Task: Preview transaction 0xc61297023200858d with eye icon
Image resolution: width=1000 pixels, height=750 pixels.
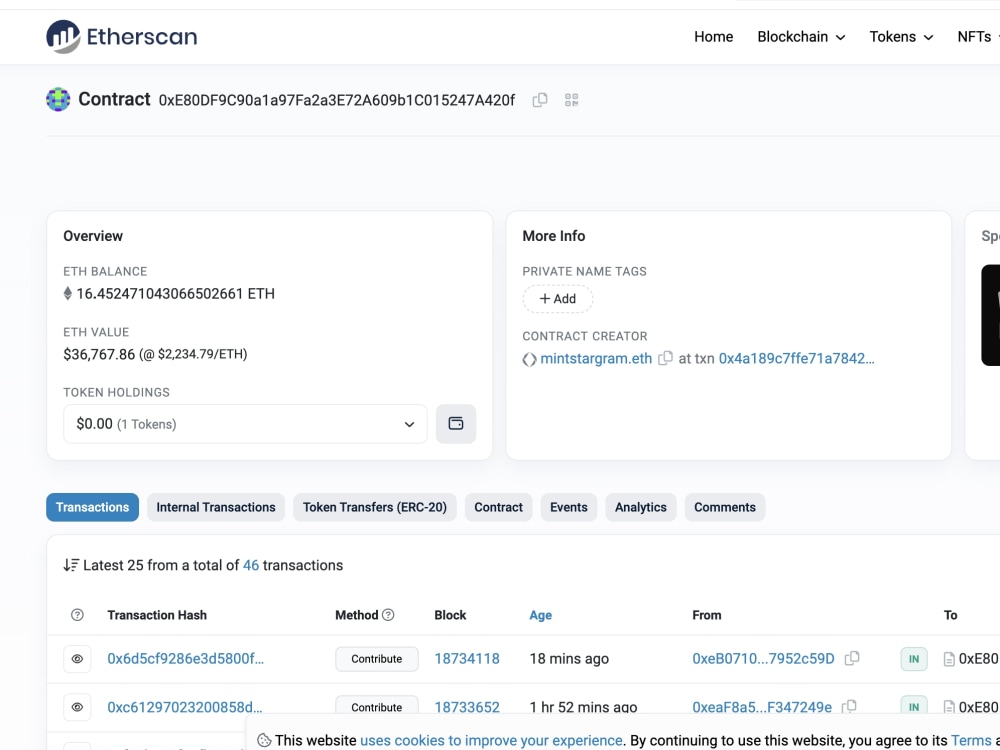Action: 77,707
